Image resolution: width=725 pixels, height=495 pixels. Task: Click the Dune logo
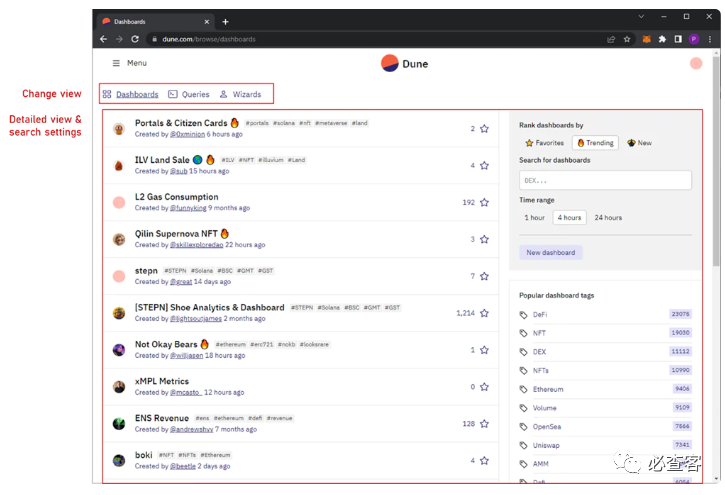click(404, 63)
